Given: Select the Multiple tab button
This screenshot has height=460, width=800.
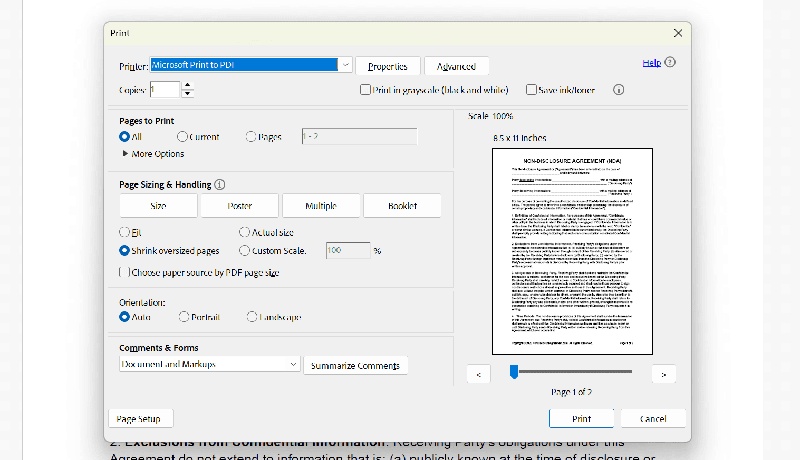Looking at the screenshot, I should (321, 206).
